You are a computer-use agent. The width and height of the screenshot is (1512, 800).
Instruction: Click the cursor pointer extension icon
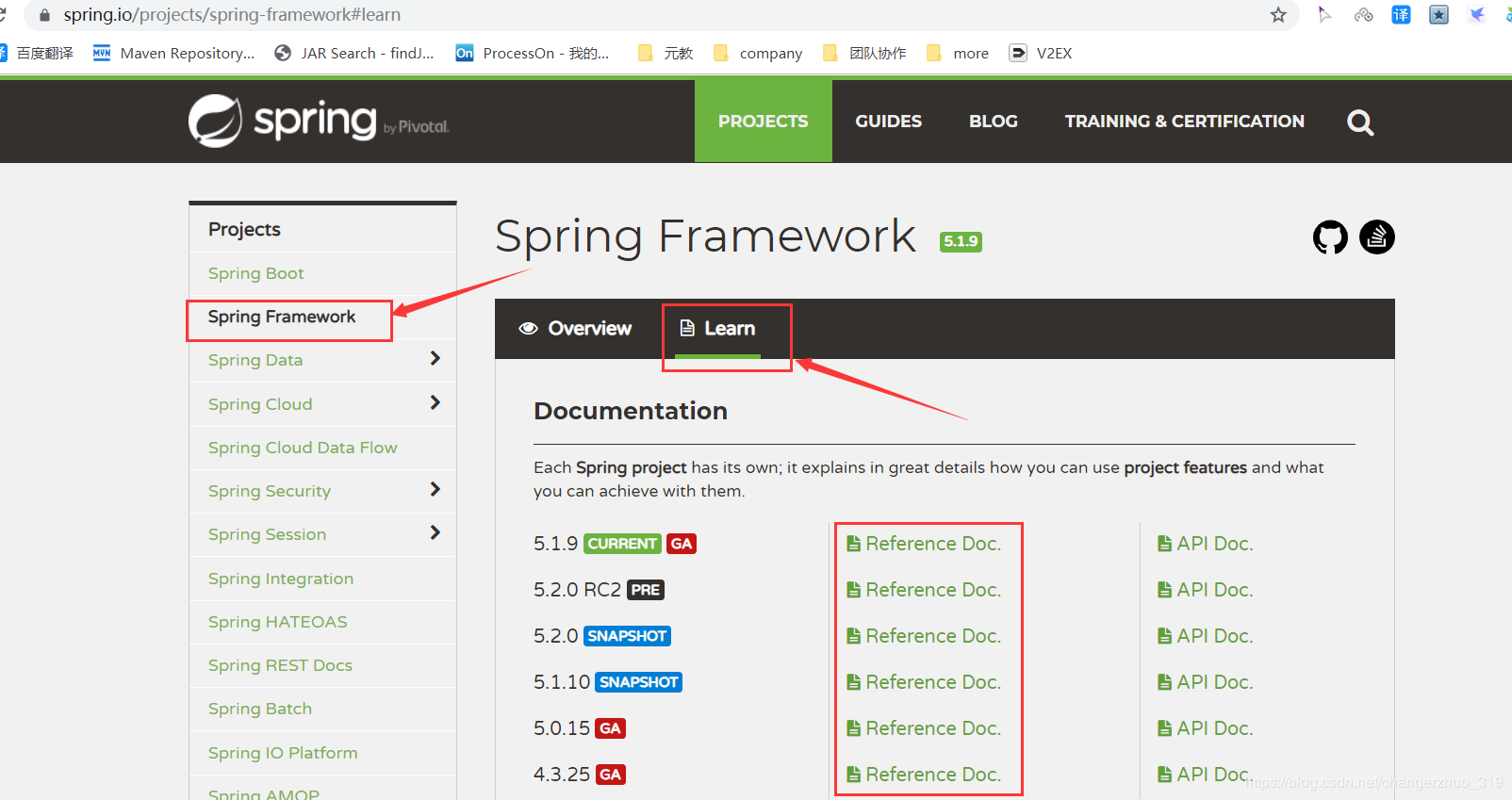1325,15
